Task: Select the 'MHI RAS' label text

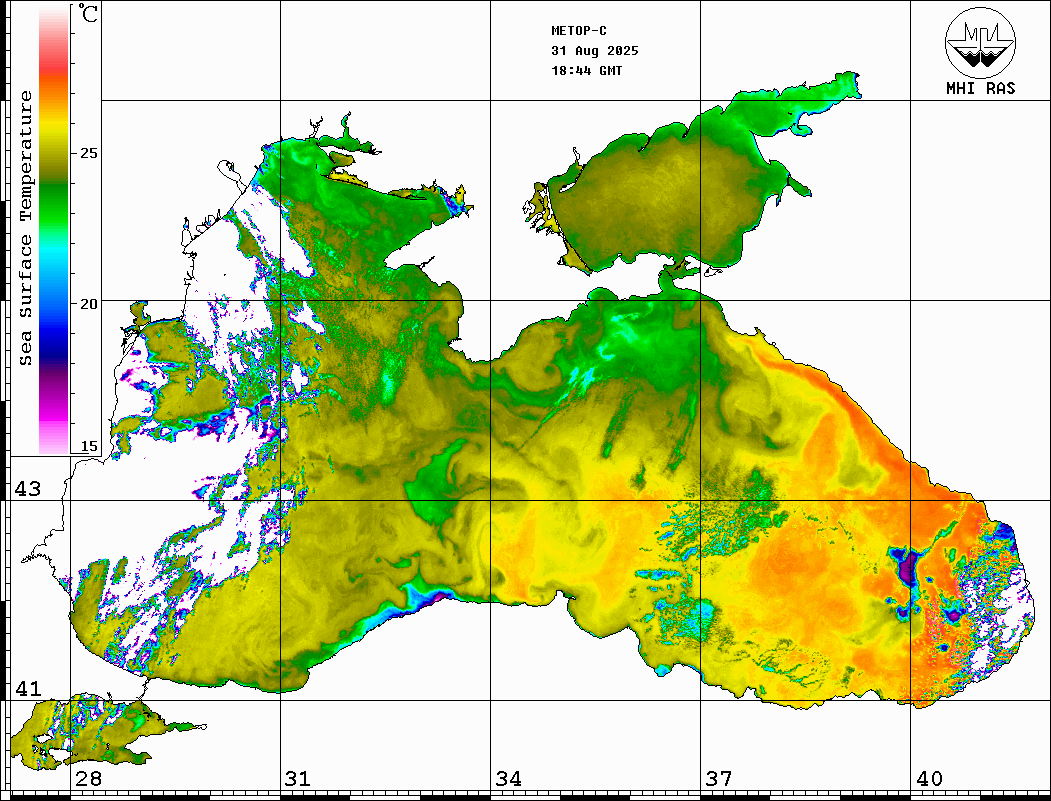Action: (x=980, y=88)
